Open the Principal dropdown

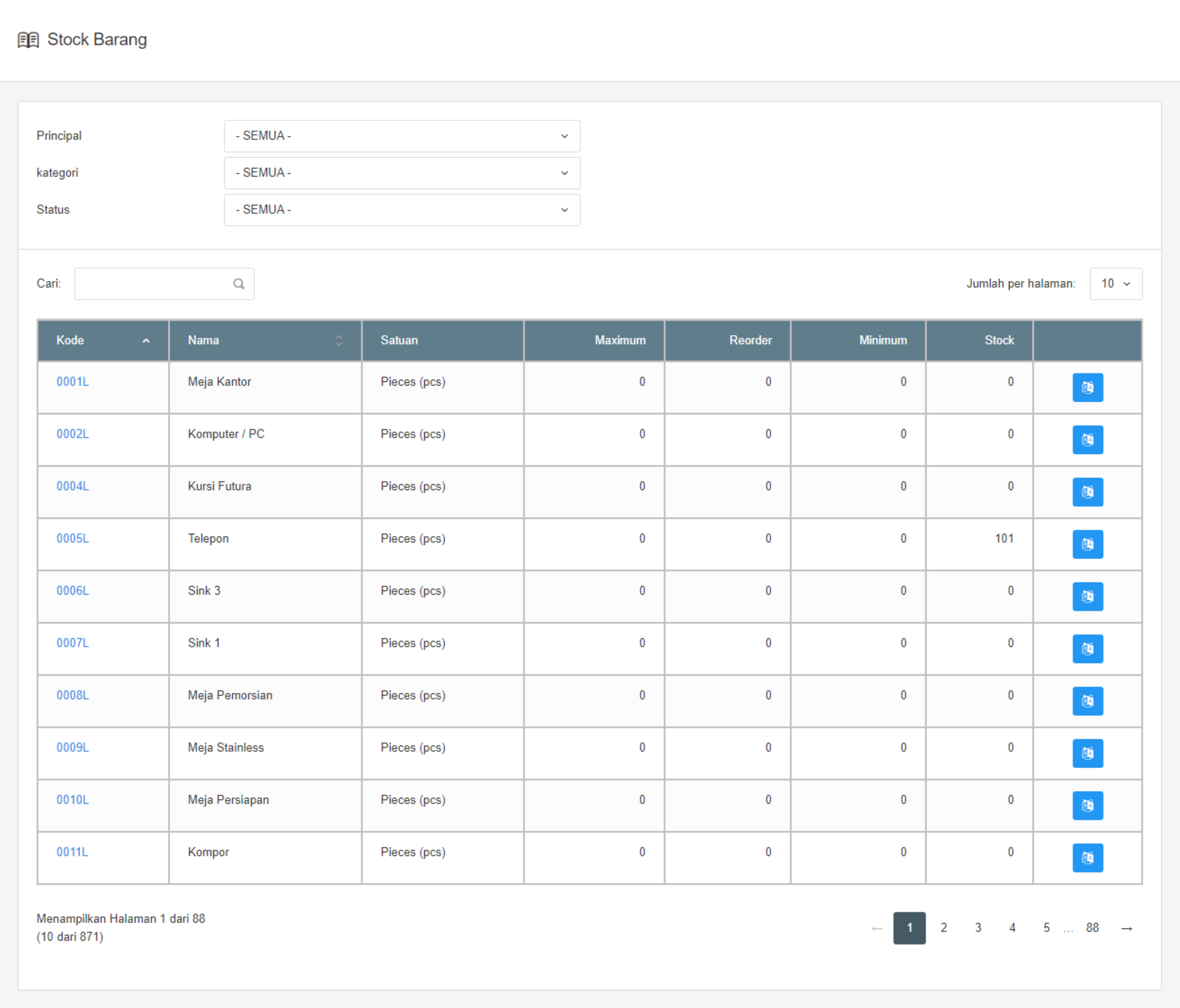pos(402,136)
